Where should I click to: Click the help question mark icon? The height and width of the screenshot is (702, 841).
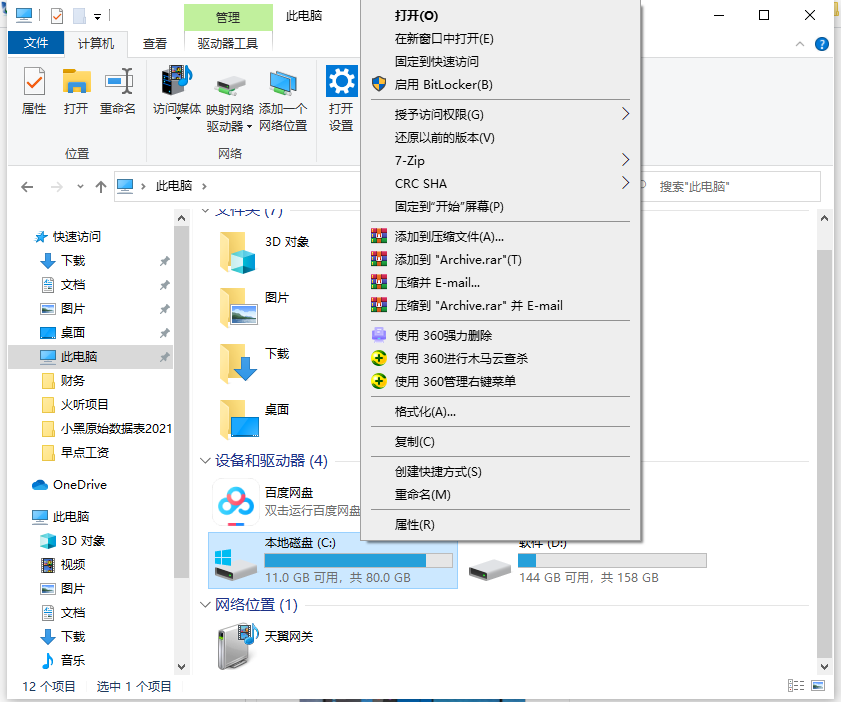coord(822,44)
